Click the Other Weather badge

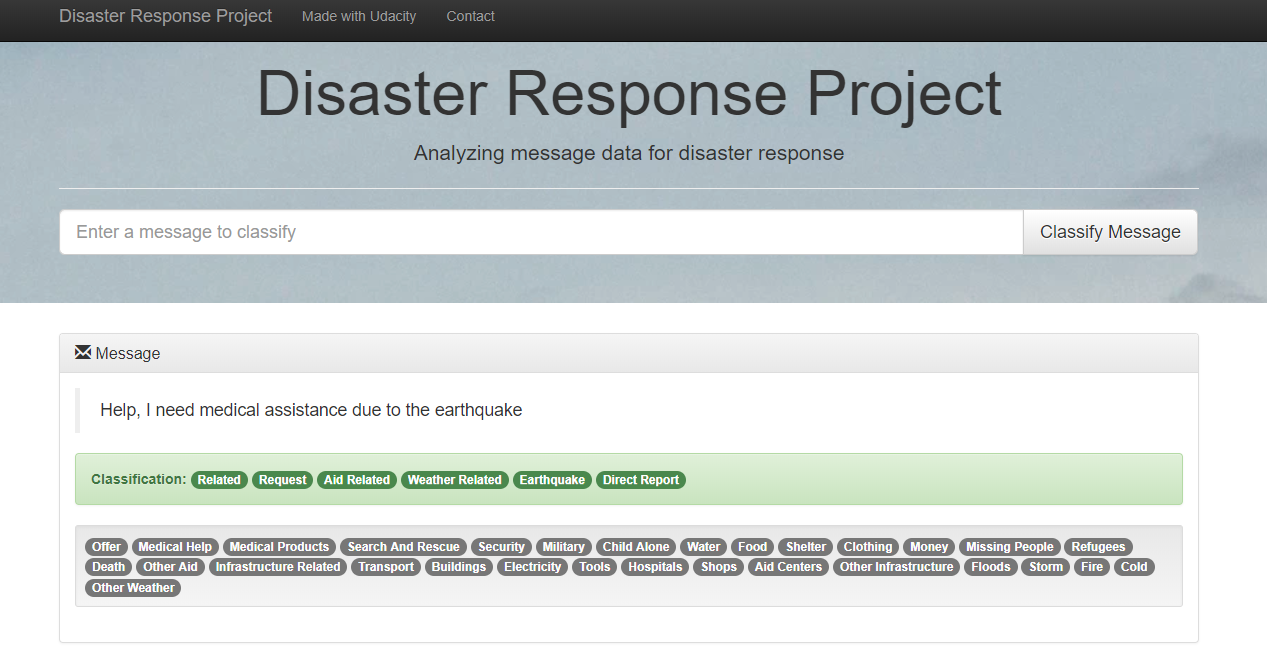[133, 588]
